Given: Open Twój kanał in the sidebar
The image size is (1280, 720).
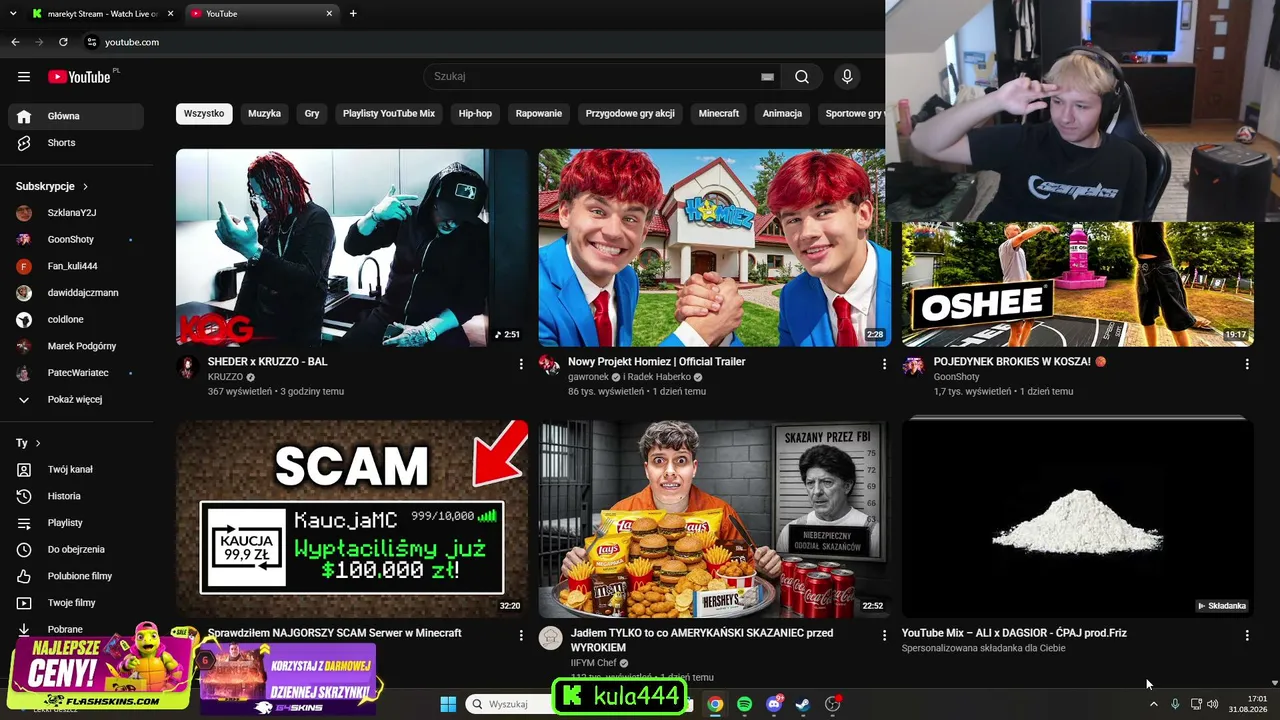Looking at the screenshot, I should [76, 469].
